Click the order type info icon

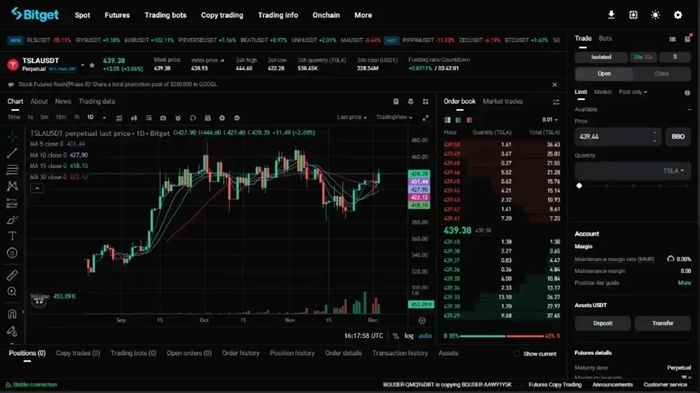(x=687, y=93)
